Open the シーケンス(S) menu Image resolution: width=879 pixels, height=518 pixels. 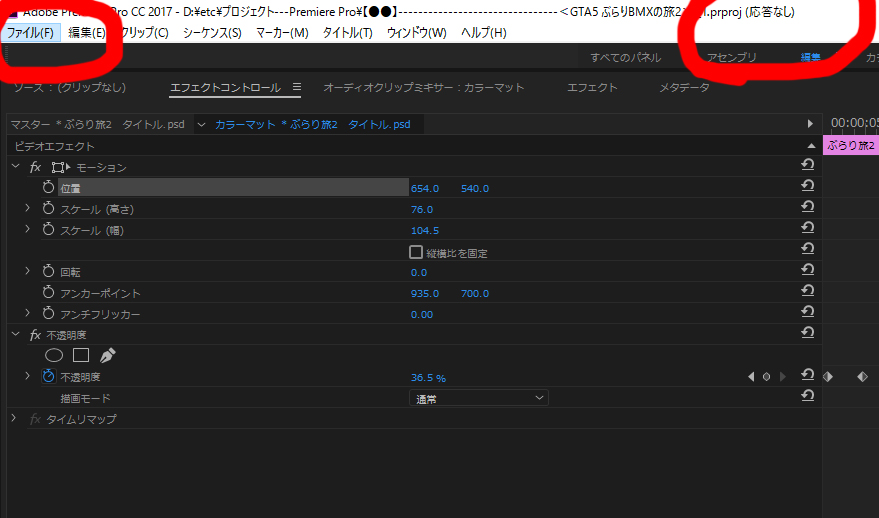pyautogui.click(x=212, y=33)
